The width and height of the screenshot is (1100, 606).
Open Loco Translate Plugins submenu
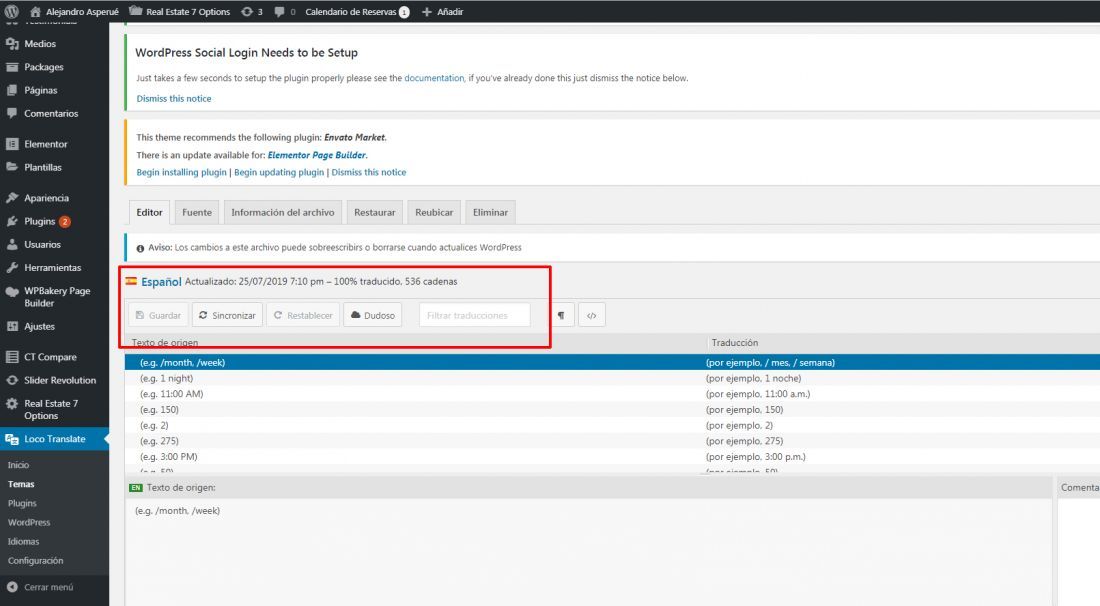22,503
